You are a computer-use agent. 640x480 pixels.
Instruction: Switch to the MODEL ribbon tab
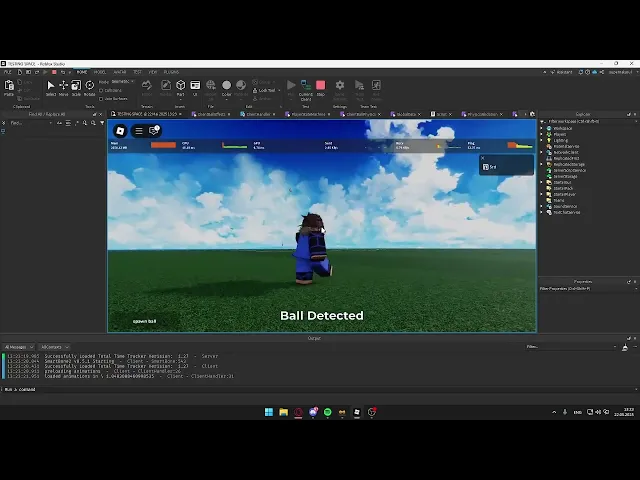[x=100, y=72]
